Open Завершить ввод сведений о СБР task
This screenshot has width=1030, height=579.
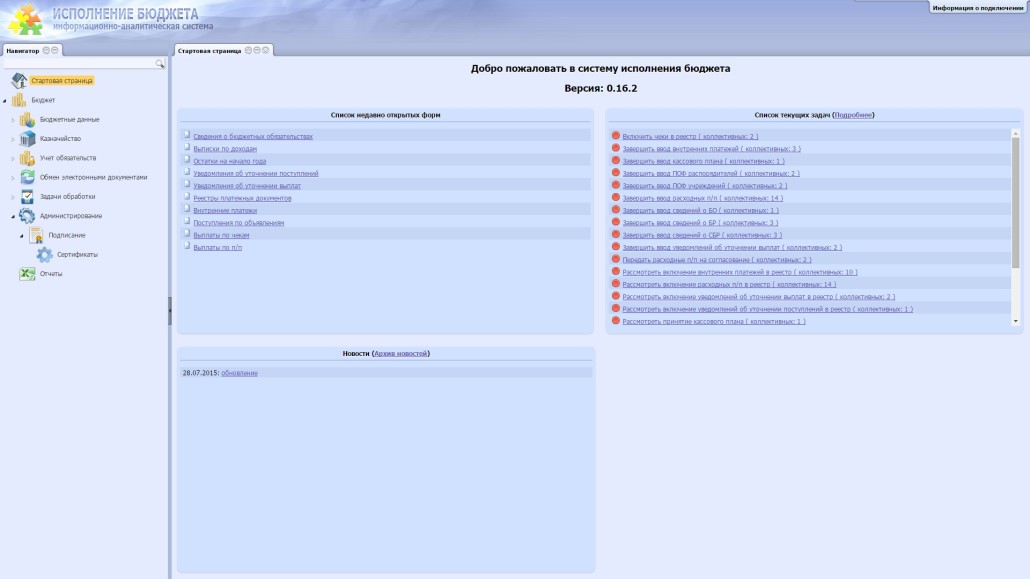pos(702,235)
